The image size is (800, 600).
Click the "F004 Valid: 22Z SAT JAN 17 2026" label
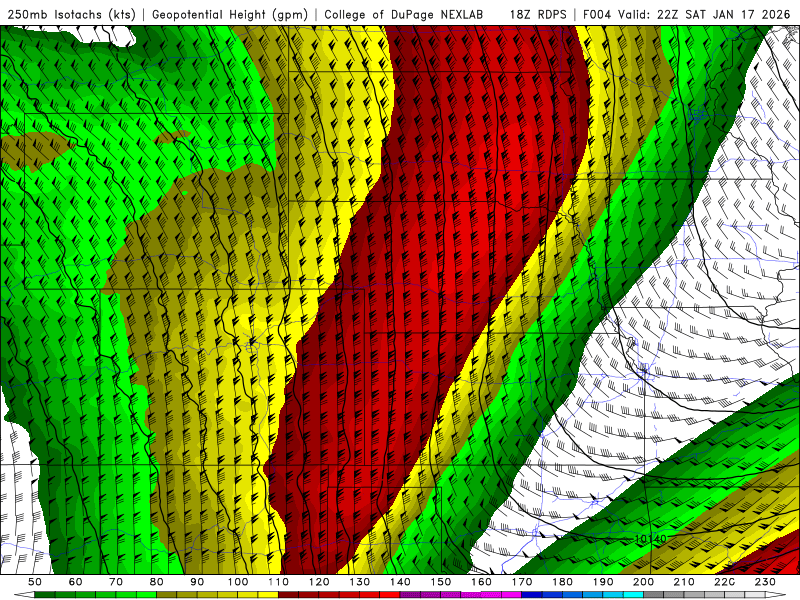click(687, 15)
